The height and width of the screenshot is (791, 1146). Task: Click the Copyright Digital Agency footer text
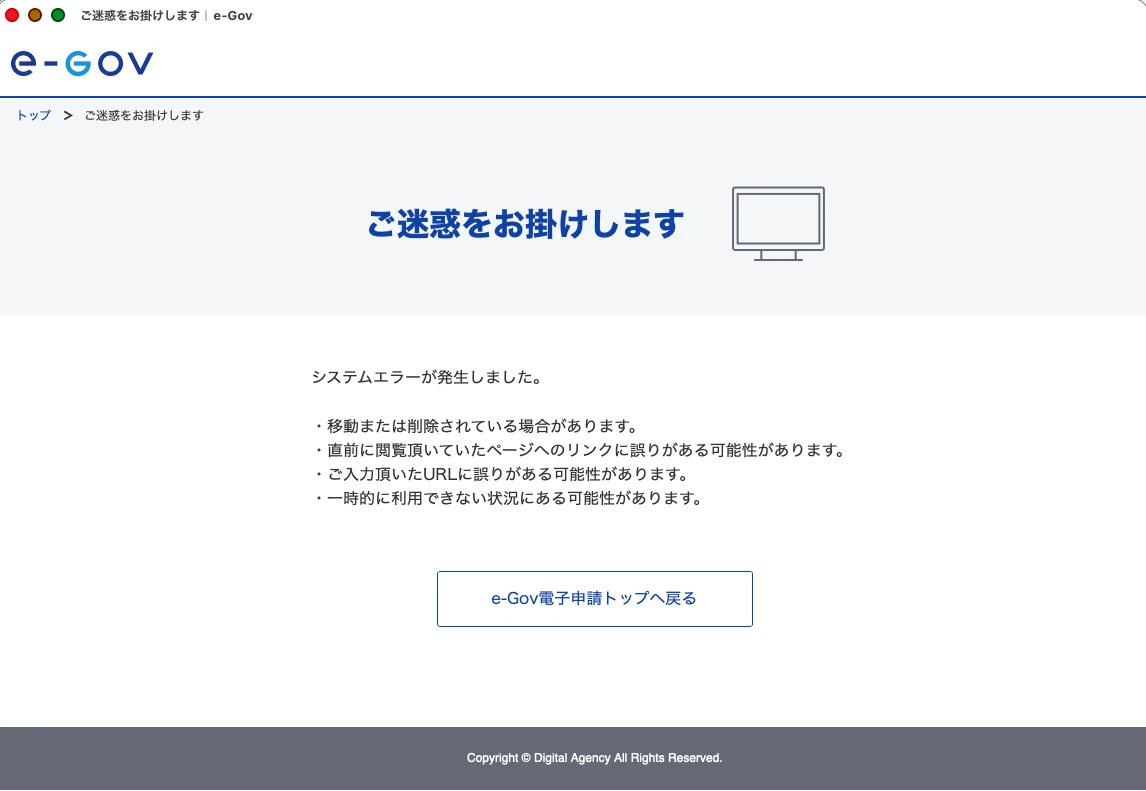[594, 758]
